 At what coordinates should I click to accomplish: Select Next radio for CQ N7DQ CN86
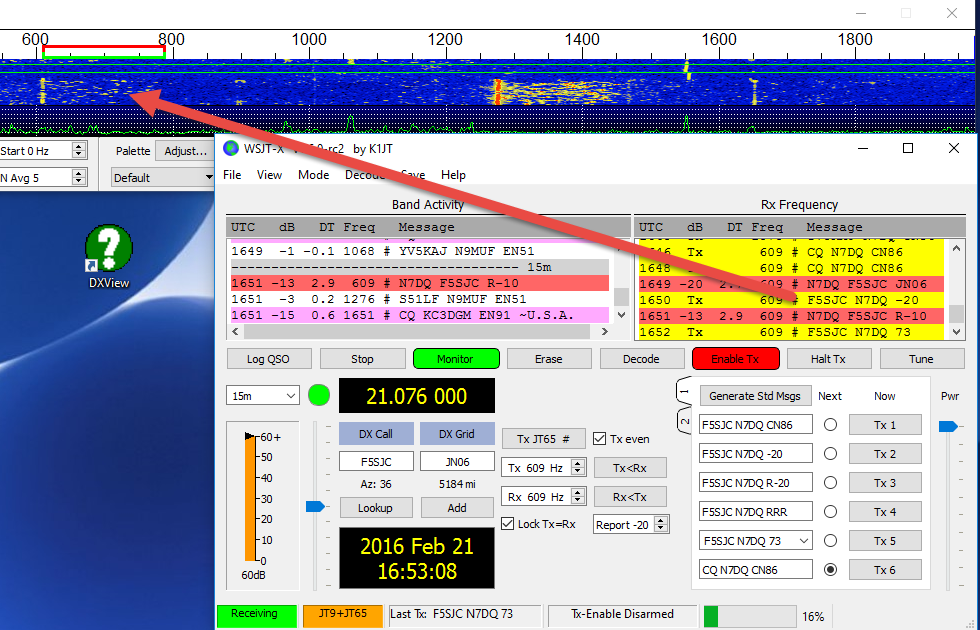tap(830, 569)
